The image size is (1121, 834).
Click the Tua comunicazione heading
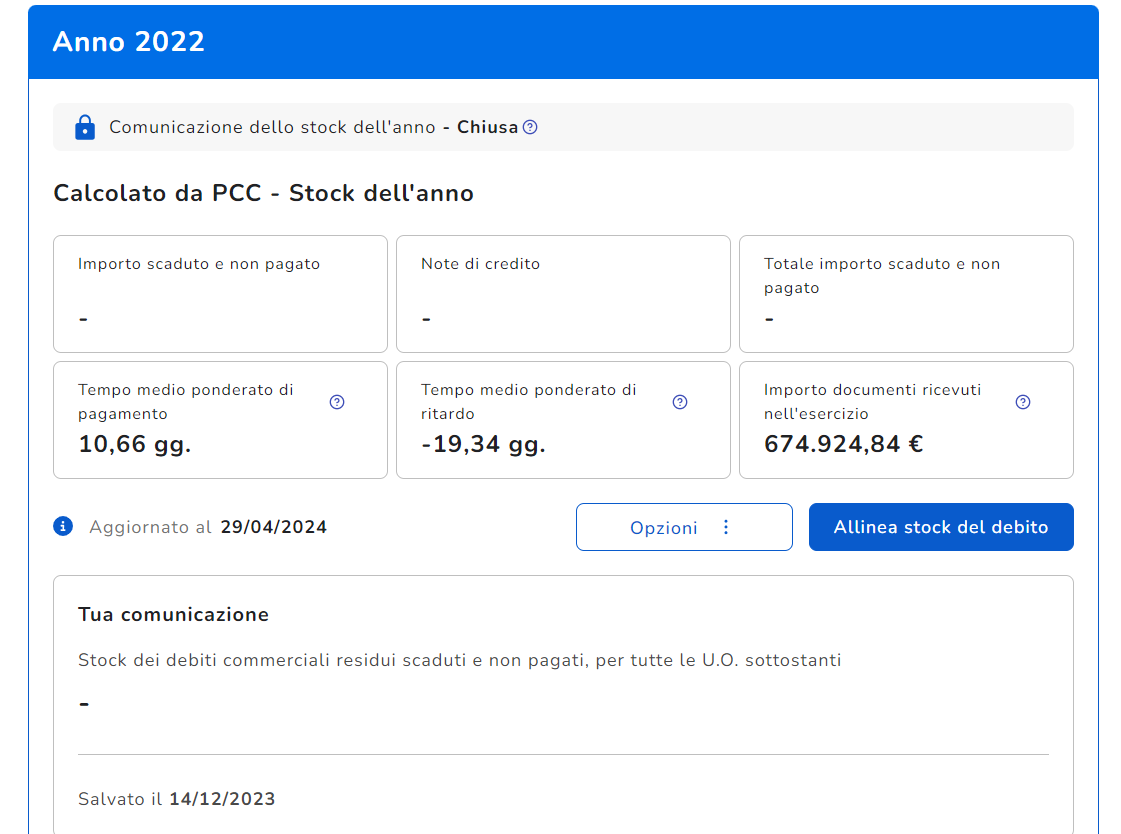[173, 614]
